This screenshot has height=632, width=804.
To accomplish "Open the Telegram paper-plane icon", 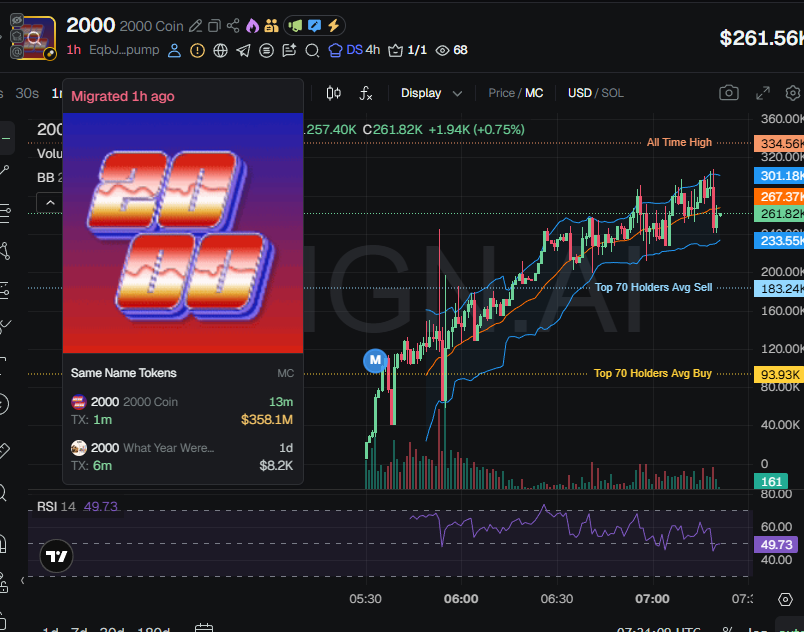I will [244, 50].
